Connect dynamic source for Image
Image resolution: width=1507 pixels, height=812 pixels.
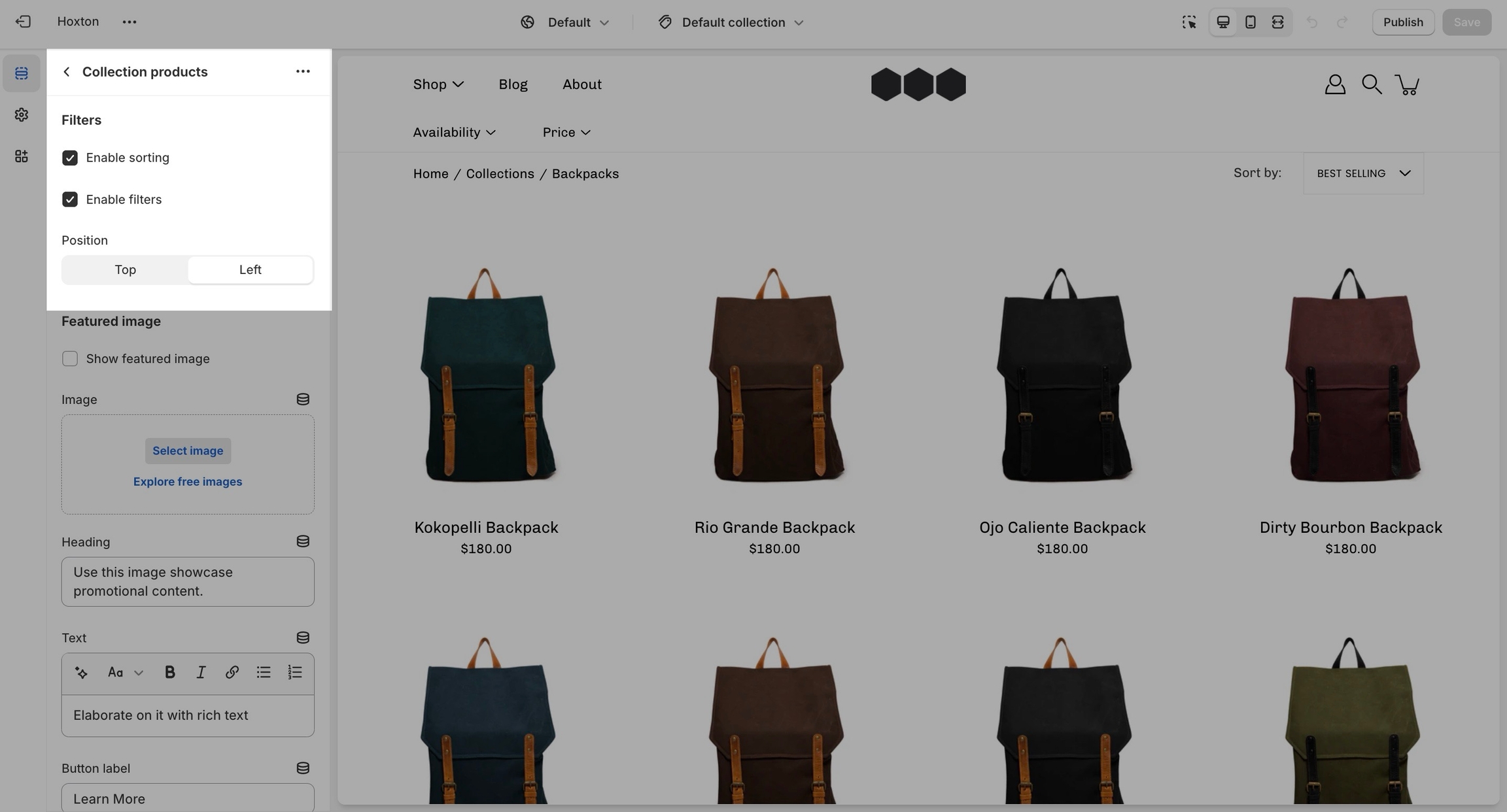click(x=303, y=399)
